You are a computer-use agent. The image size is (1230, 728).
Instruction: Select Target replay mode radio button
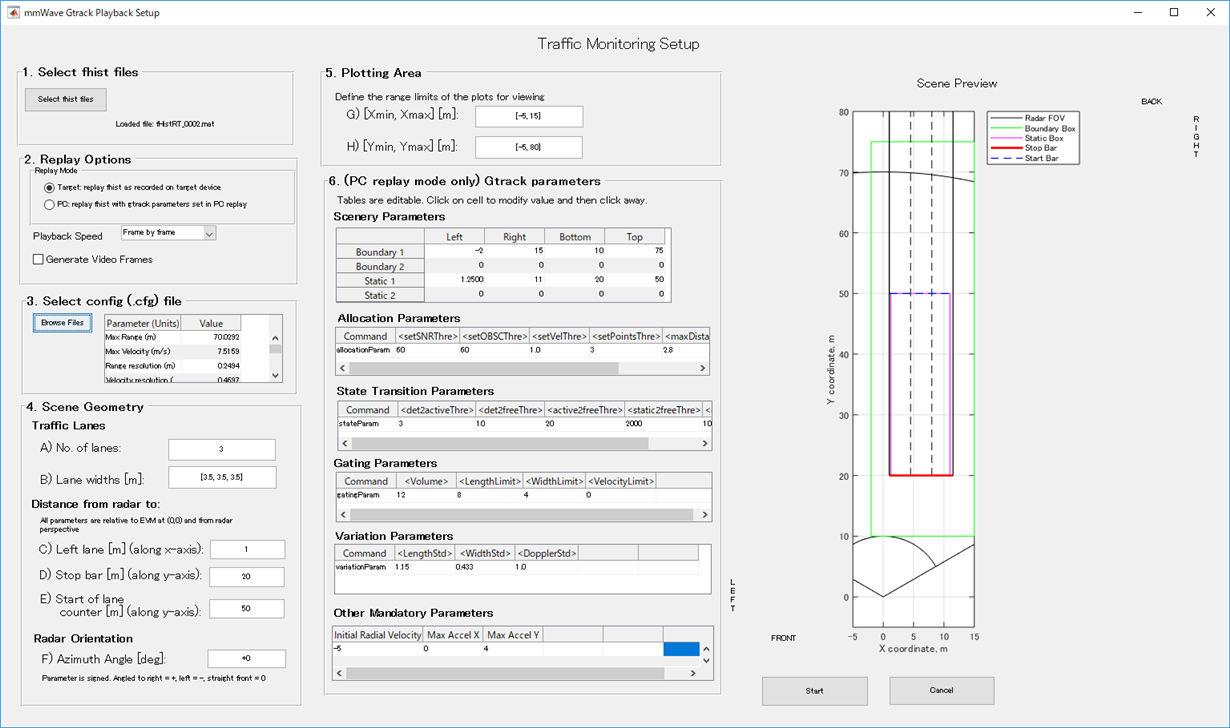point(50,187)
